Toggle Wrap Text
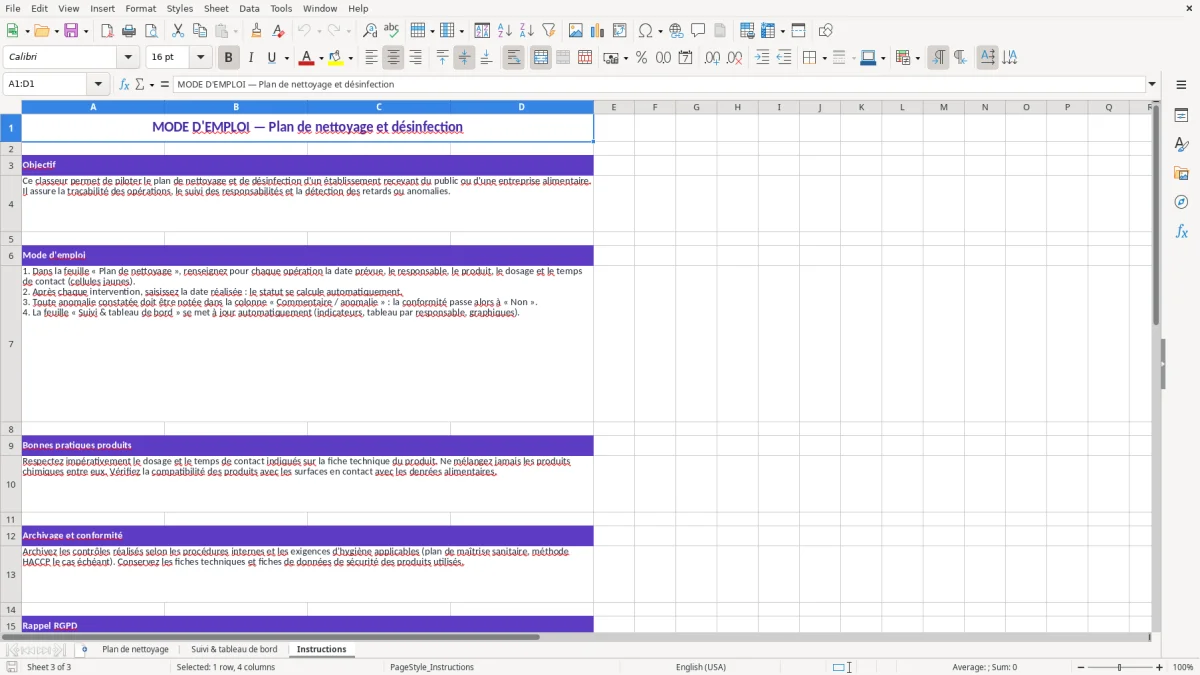Viewport: 1200px width, 675px height. (x=514, y=58)
